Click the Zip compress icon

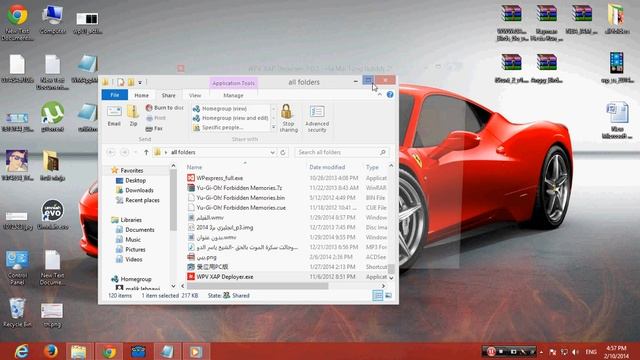[133, 116]
